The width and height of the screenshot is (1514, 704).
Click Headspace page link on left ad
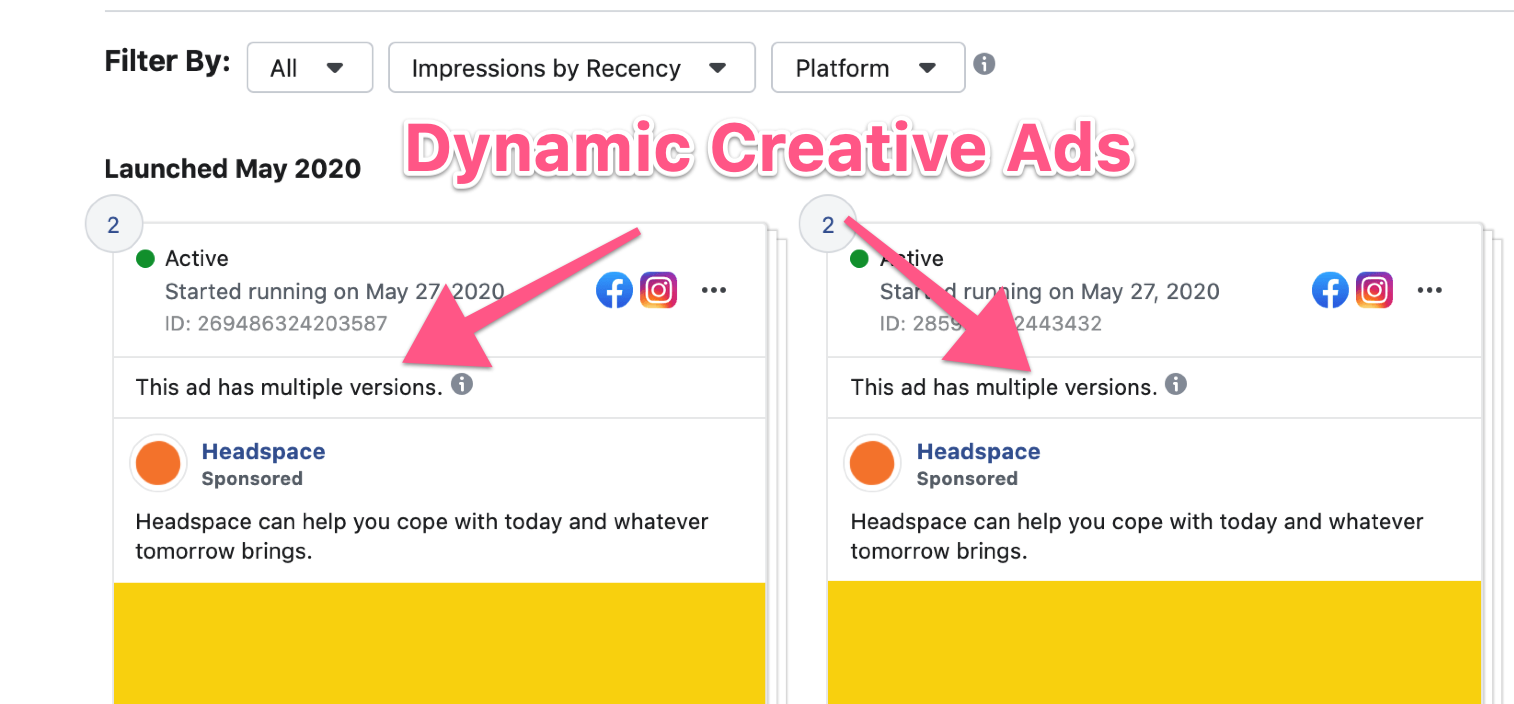[263, 452]
